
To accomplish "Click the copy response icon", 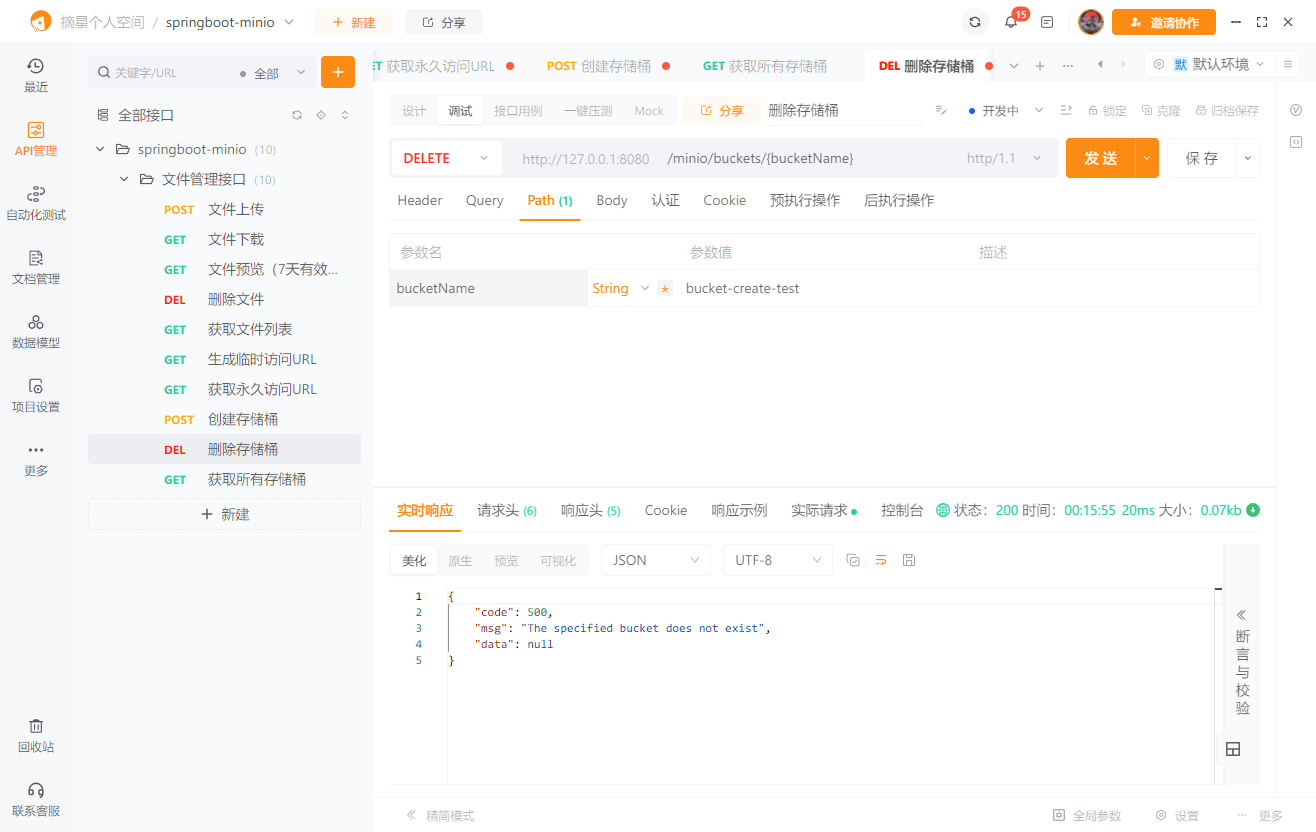I will [x=853, y=560].
